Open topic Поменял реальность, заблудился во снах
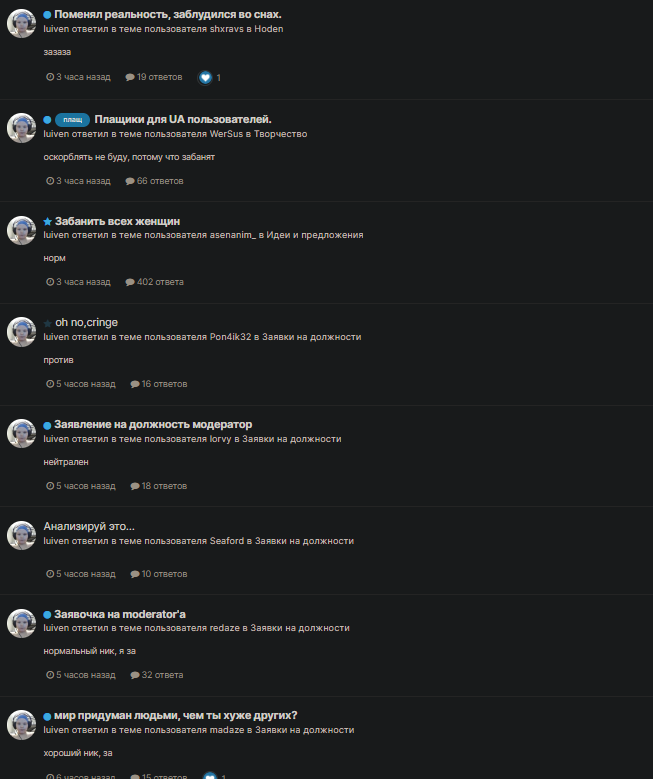The width and height of the screenshot is (653, 779). point(167,14)
